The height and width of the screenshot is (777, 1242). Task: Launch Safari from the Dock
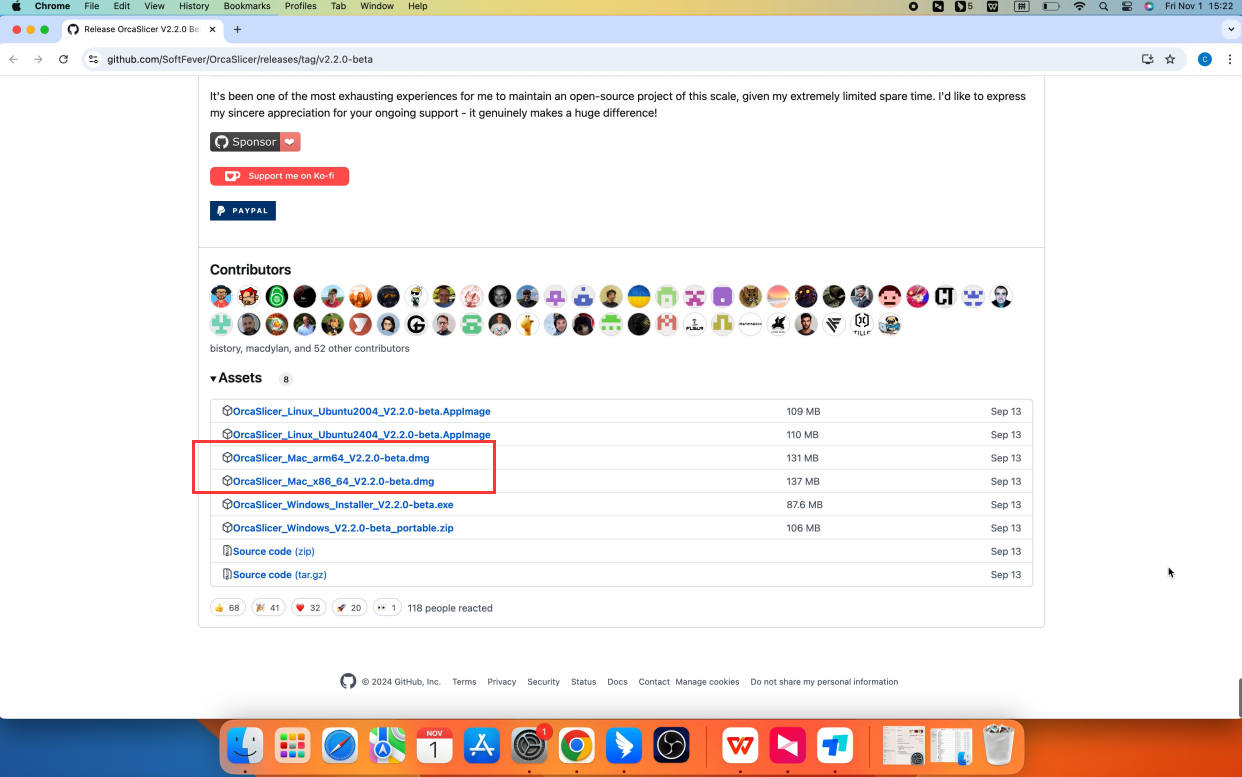coord(340,745)
